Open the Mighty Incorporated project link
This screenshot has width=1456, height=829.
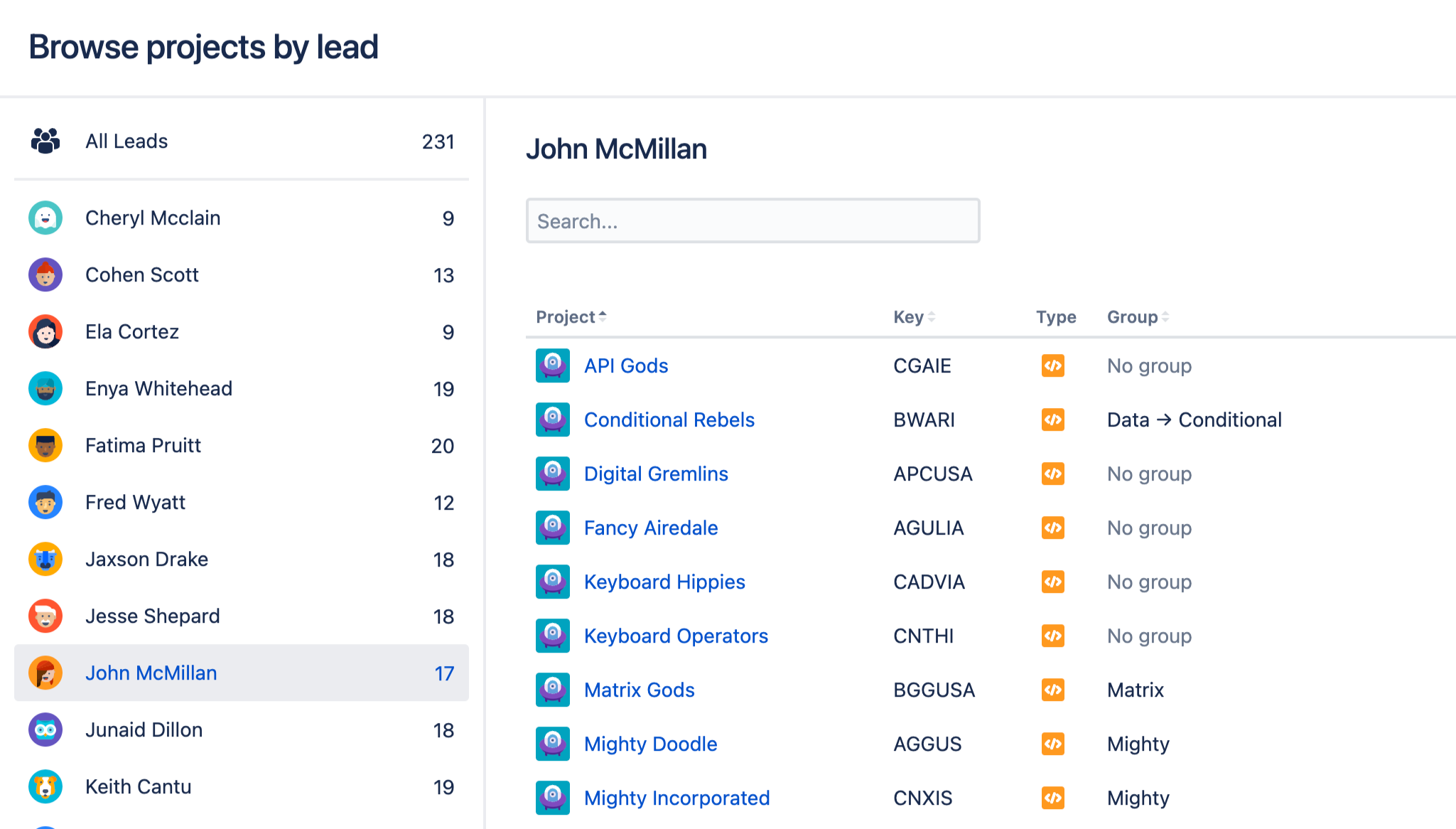[x=676, y=798]
